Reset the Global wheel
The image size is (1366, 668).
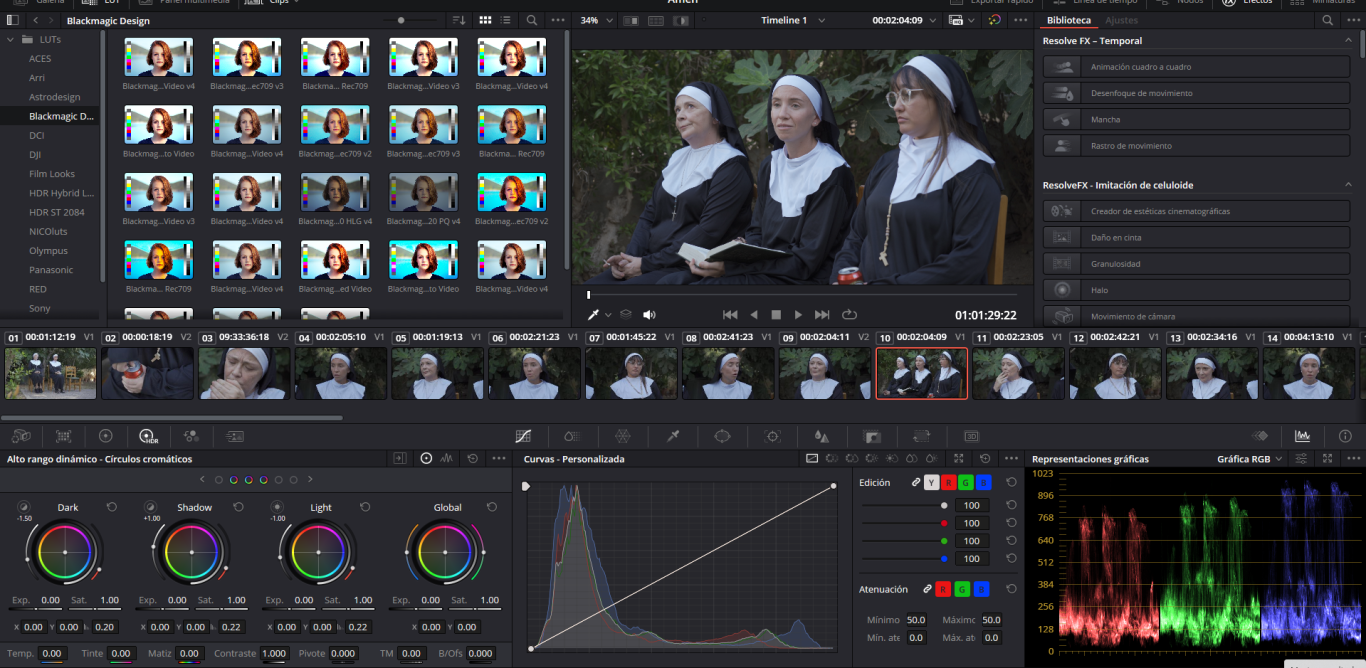[491, 507]
